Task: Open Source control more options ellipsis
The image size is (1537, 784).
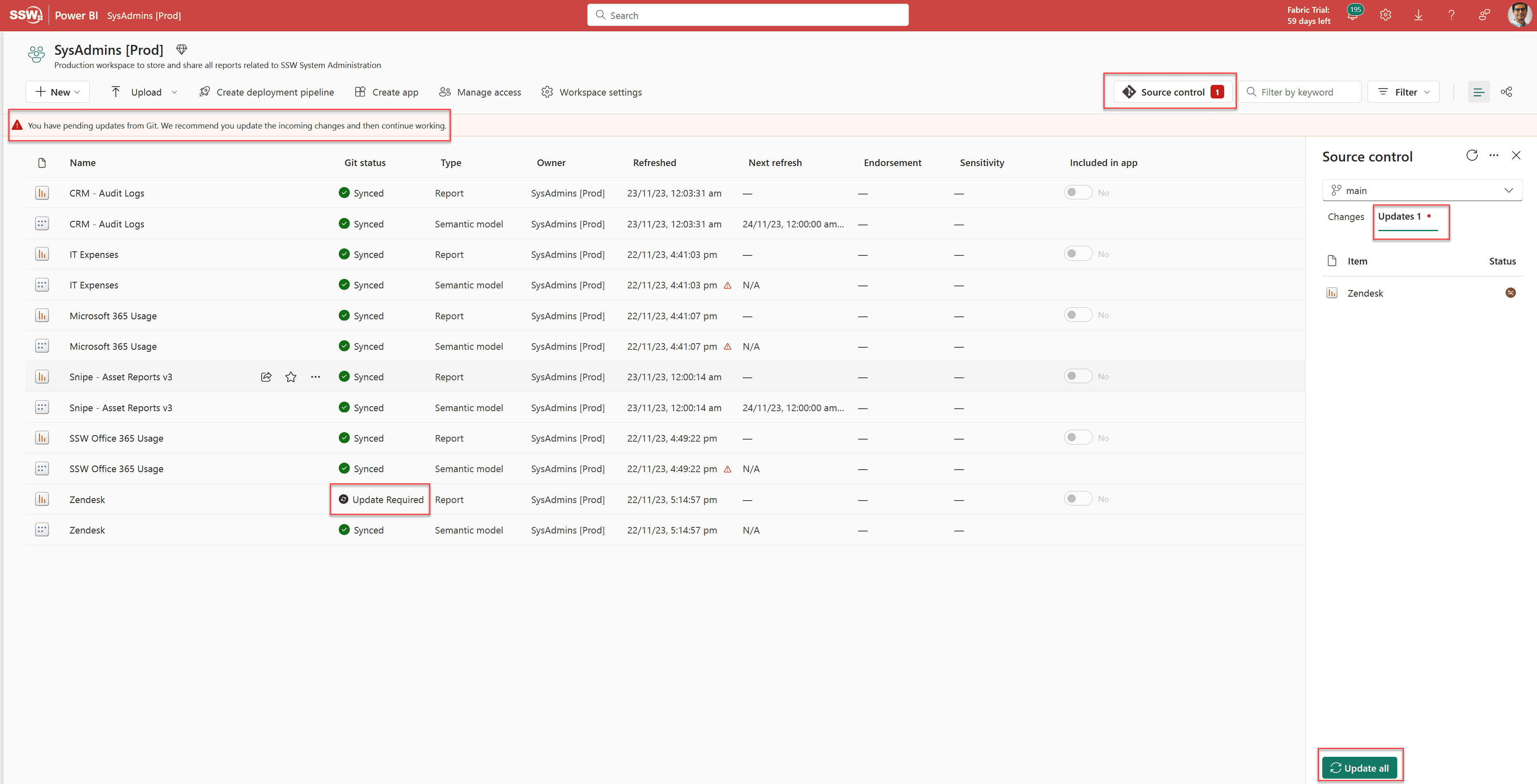Action: [x=1493, y=156]
